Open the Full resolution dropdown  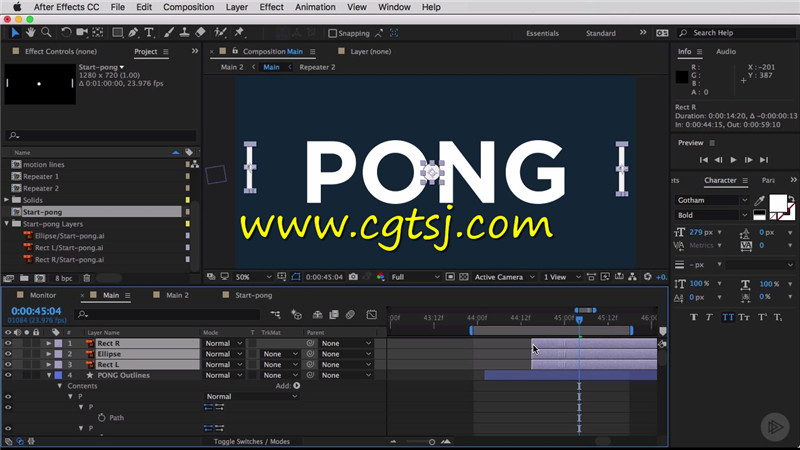coord(415,277)
